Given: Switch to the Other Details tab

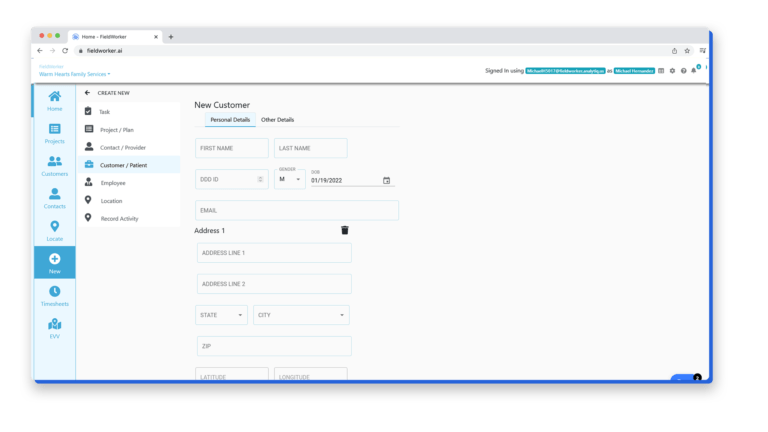Looking at the screenshot, I should 277,120.
